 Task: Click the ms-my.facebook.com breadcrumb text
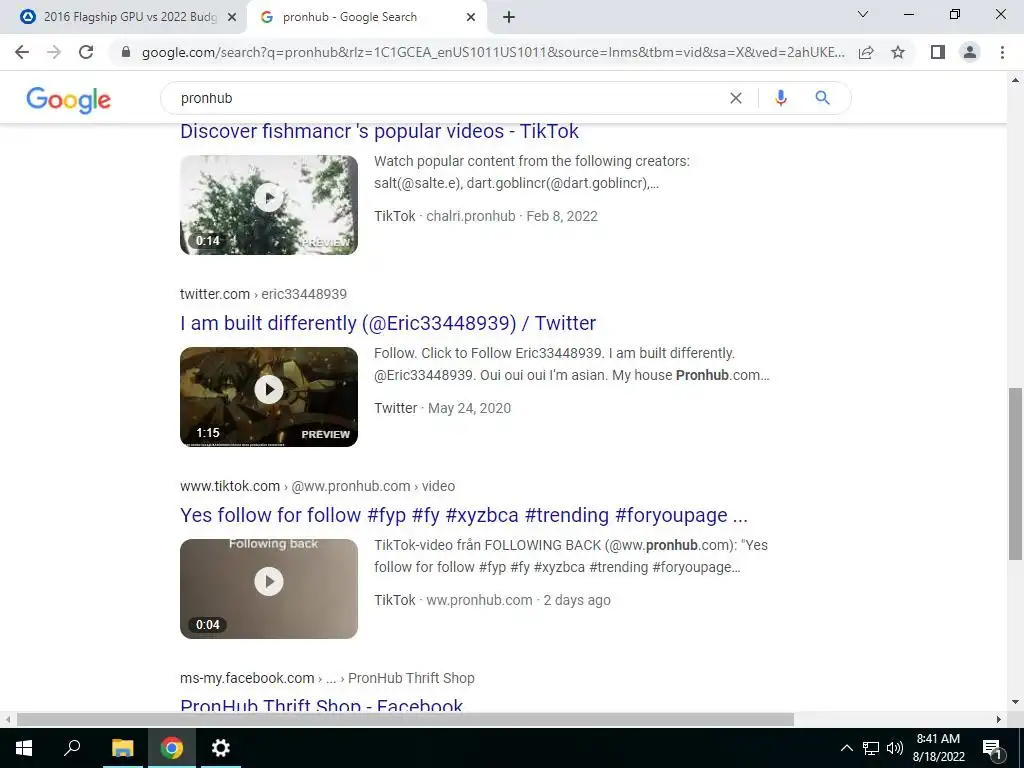click(247, 678)
